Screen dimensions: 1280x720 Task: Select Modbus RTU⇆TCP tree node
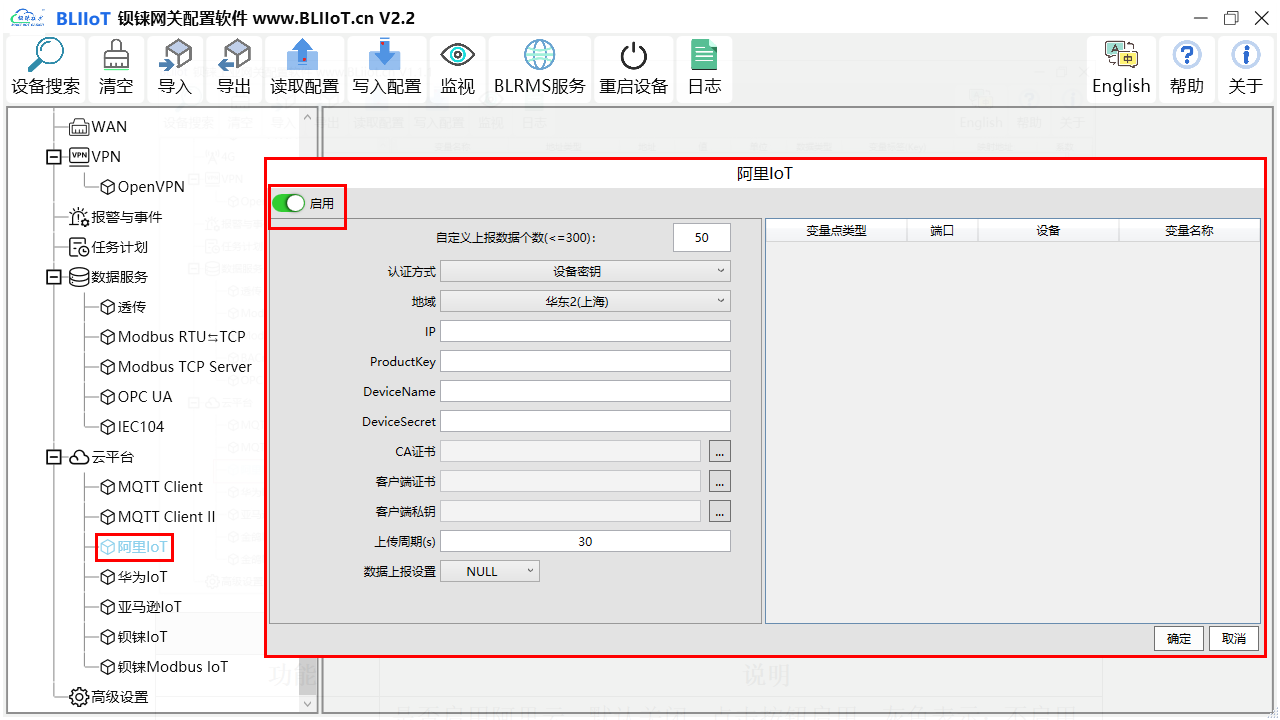[173, 337]
